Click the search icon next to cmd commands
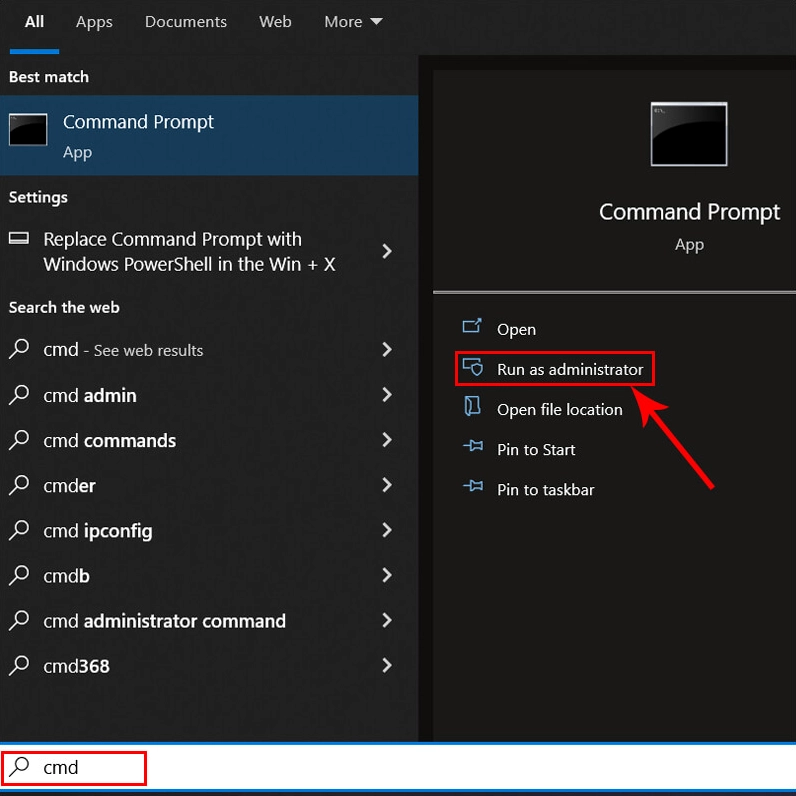 coord(19,440)
